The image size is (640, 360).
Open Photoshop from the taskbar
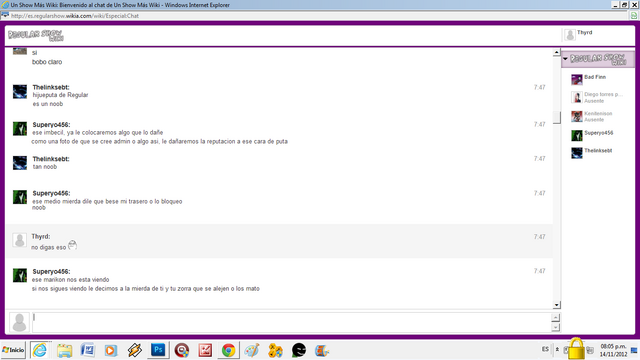coord(158,350)
